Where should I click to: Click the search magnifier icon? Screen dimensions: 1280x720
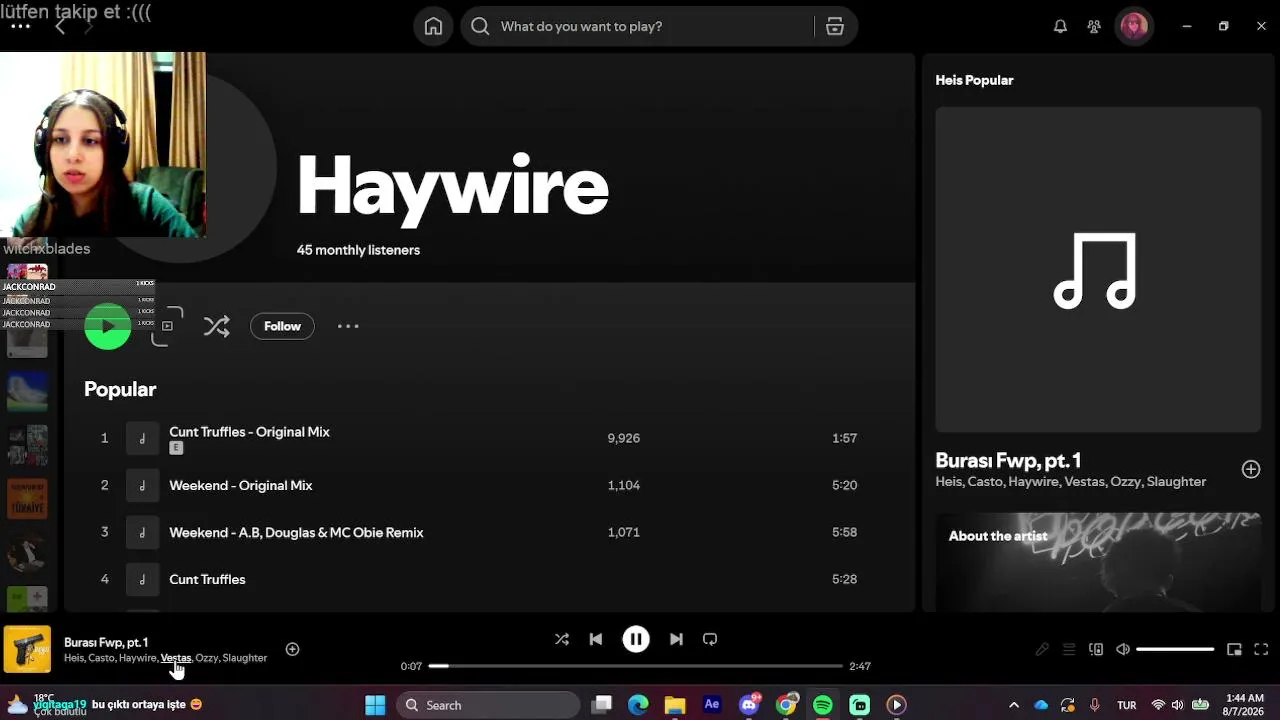(x=480, y=27)
